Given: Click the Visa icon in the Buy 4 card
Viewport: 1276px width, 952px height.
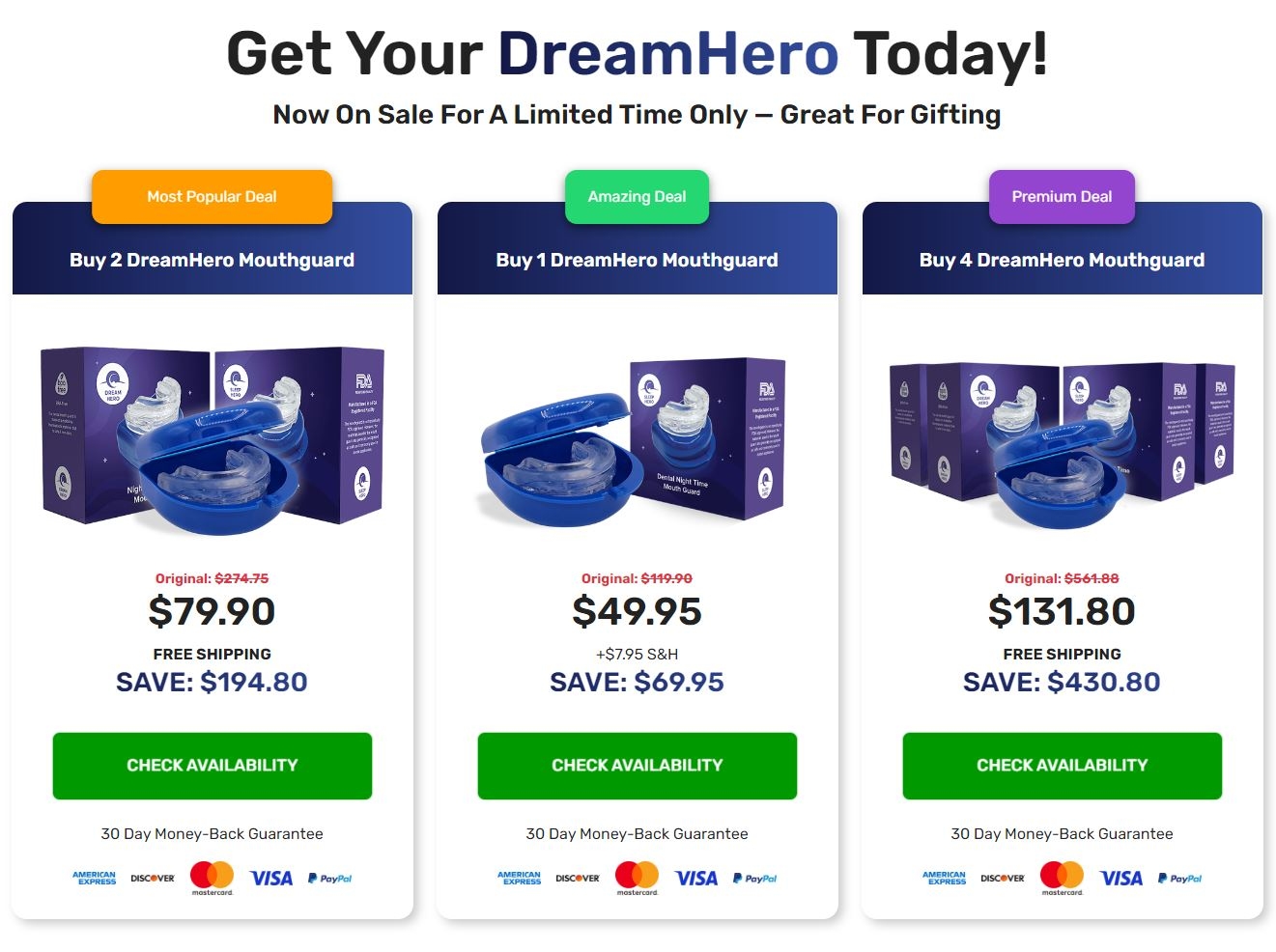Looking at the screenshot, I should [1120, 879].
